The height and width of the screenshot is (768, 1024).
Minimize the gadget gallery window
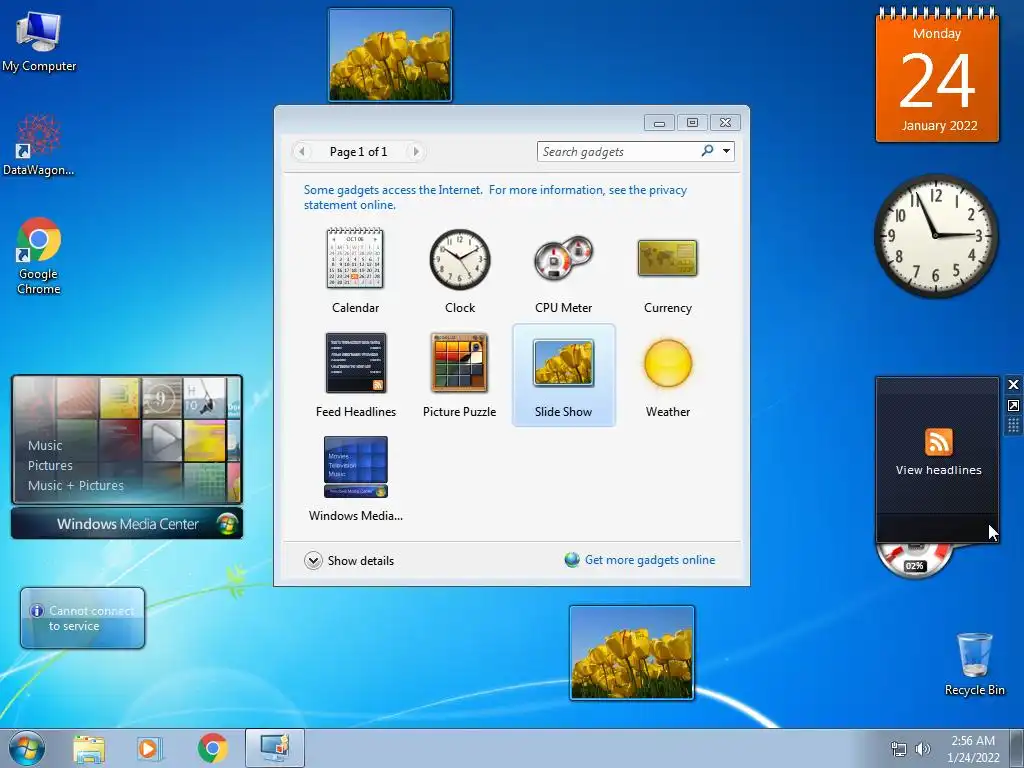[660, 123]
